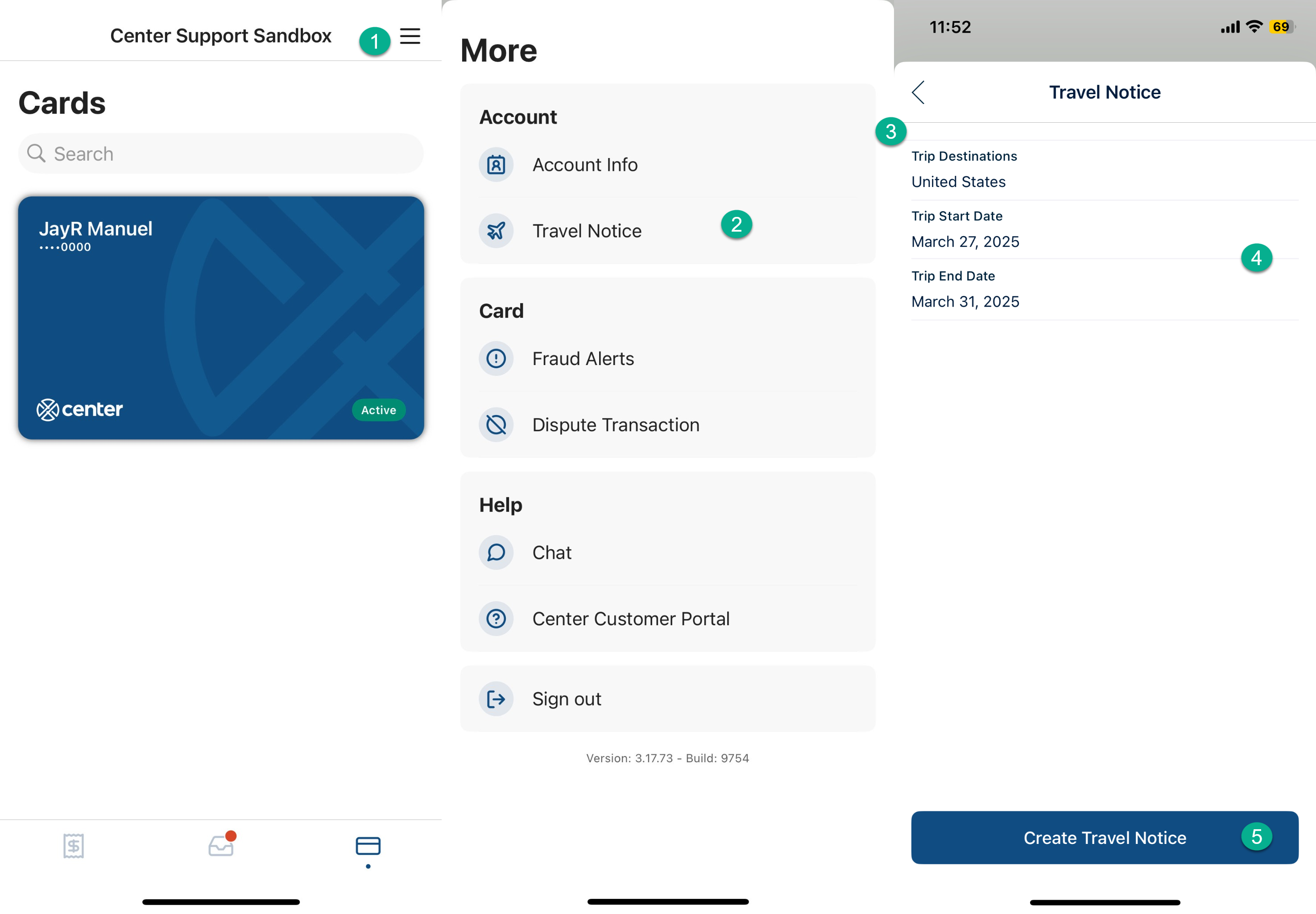Tap the Active status badge

pyautogui.click(x=378, y=410)
